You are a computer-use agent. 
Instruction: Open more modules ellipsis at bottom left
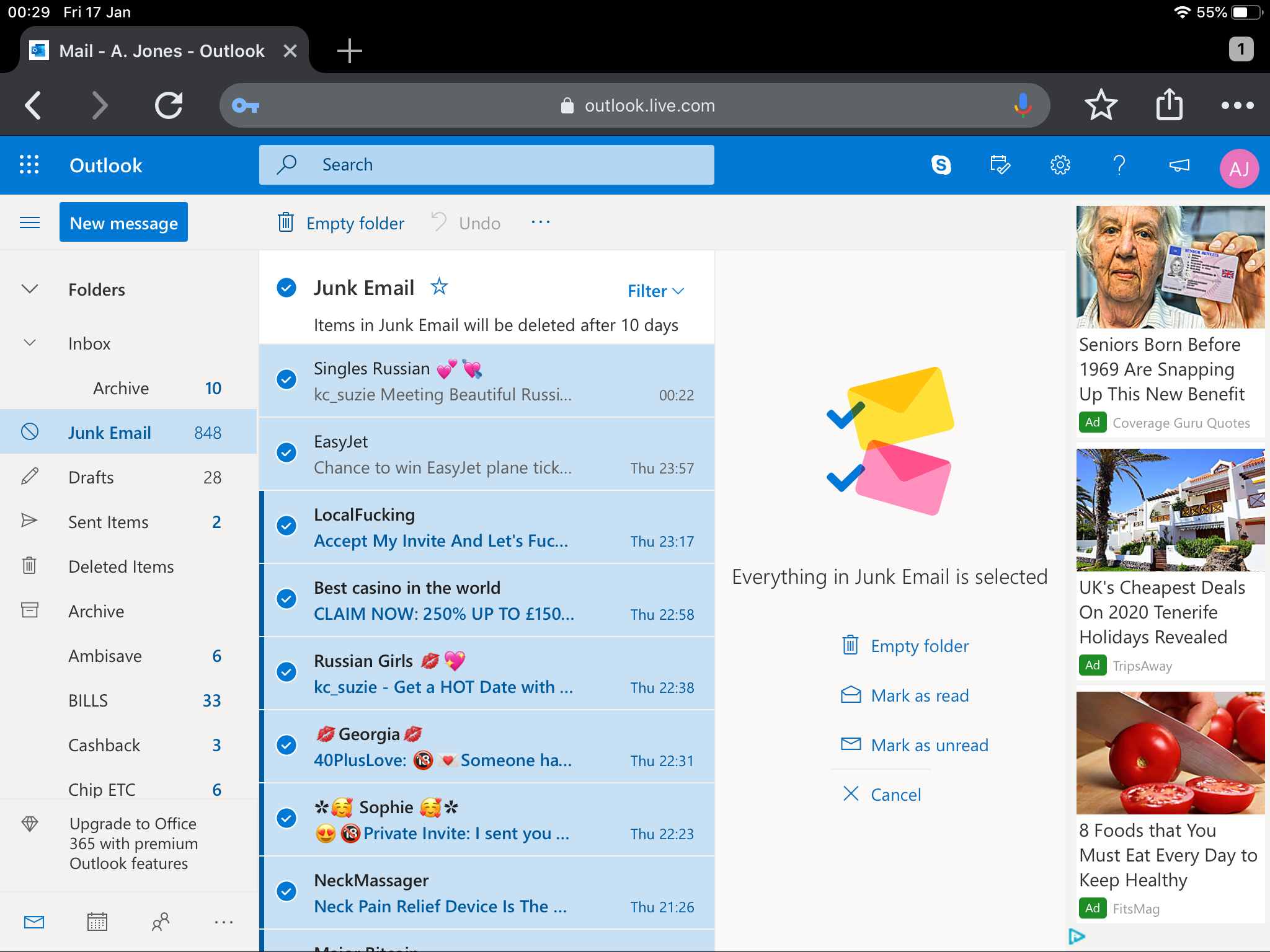click(223, 922)
